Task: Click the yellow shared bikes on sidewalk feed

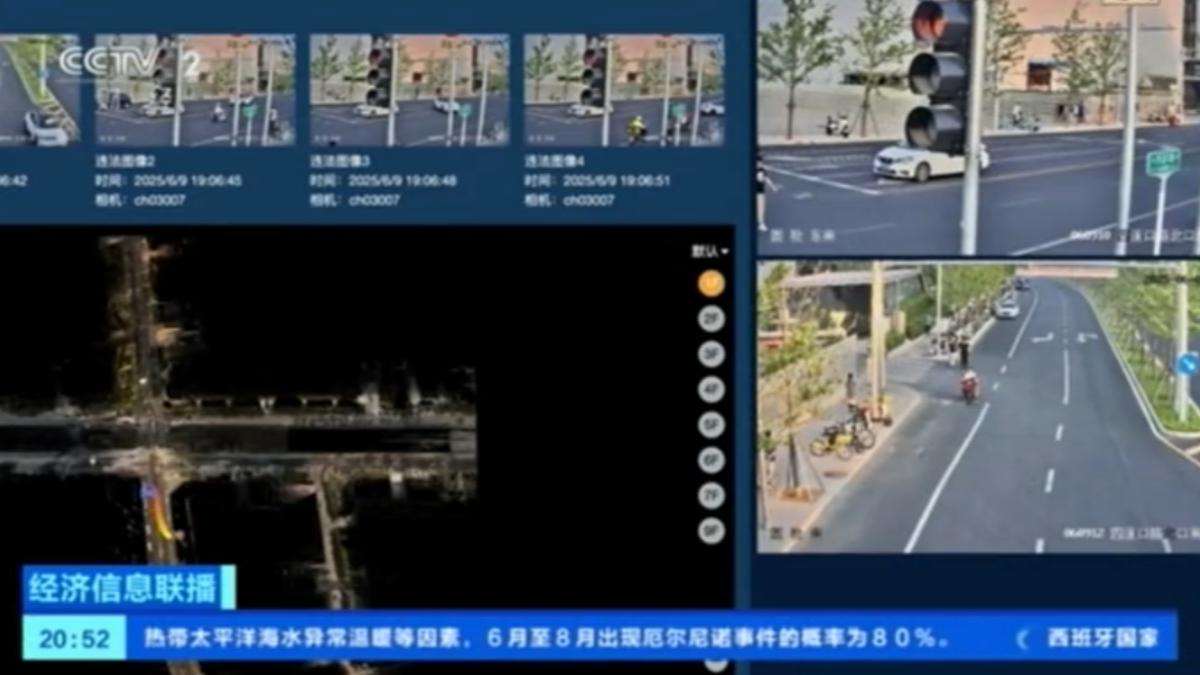Action: (842, 438)
